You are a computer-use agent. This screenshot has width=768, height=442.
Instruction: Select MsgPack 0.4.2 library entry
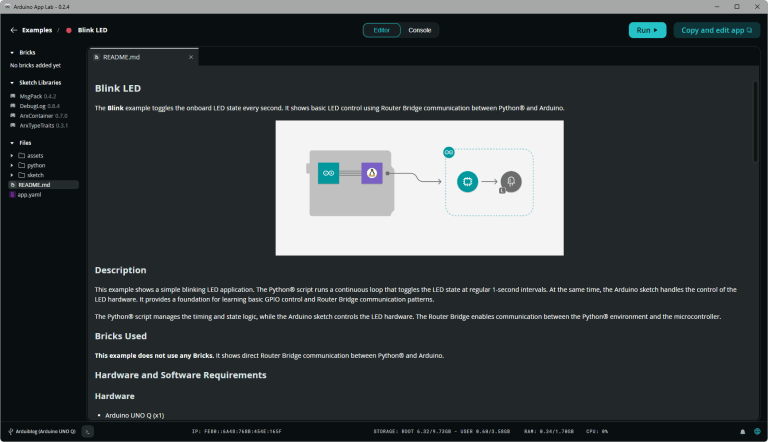click(38, 97)
